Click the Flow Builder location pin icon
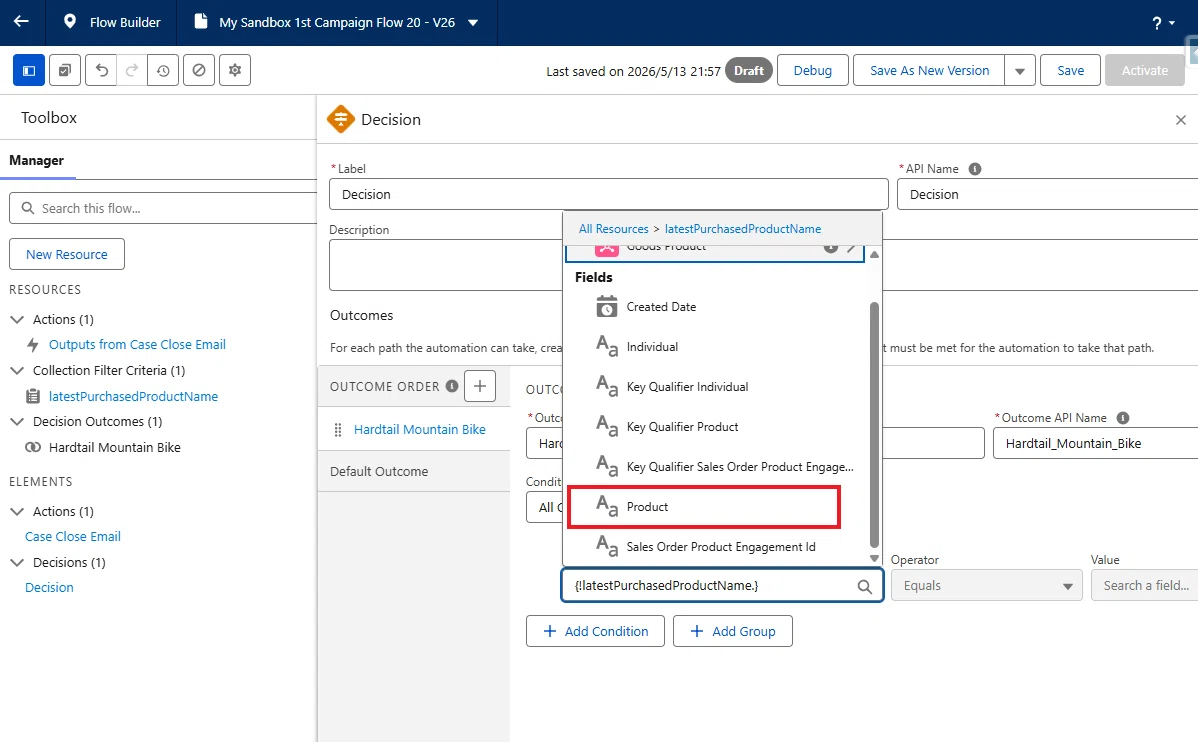 (70, 22)
